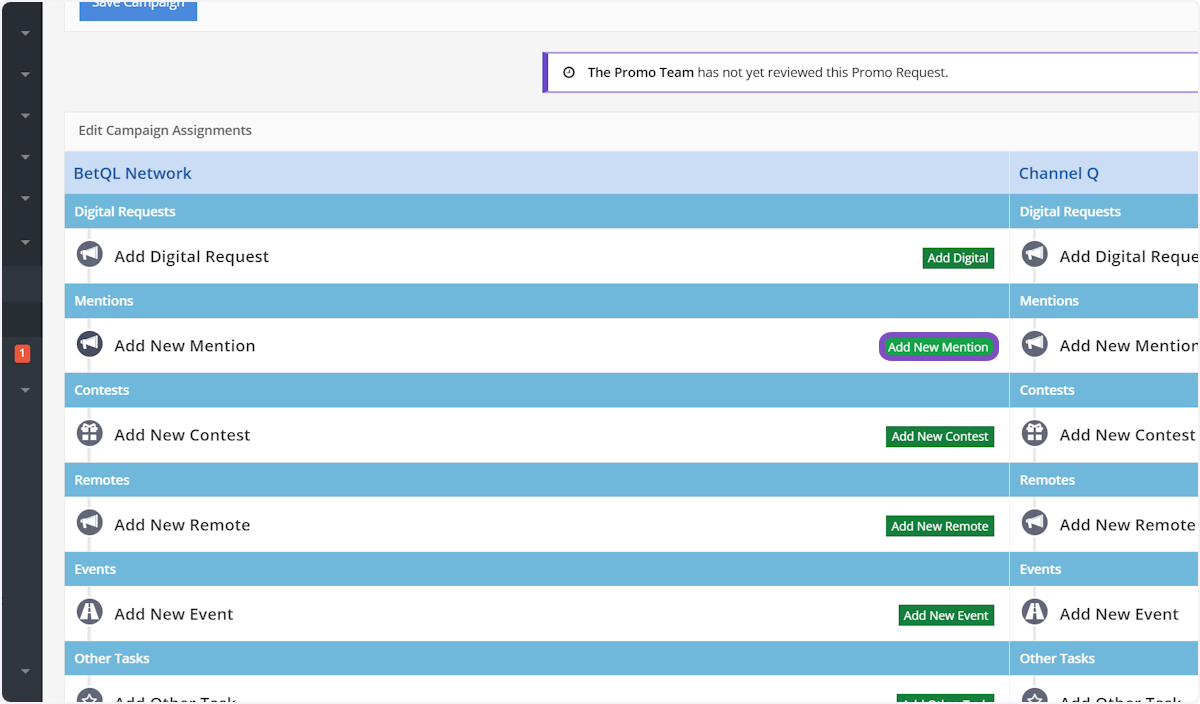Click the megaphone icon beside BetQL Add Digital Request
1200x704 pixels.
(x=90, y=255)
